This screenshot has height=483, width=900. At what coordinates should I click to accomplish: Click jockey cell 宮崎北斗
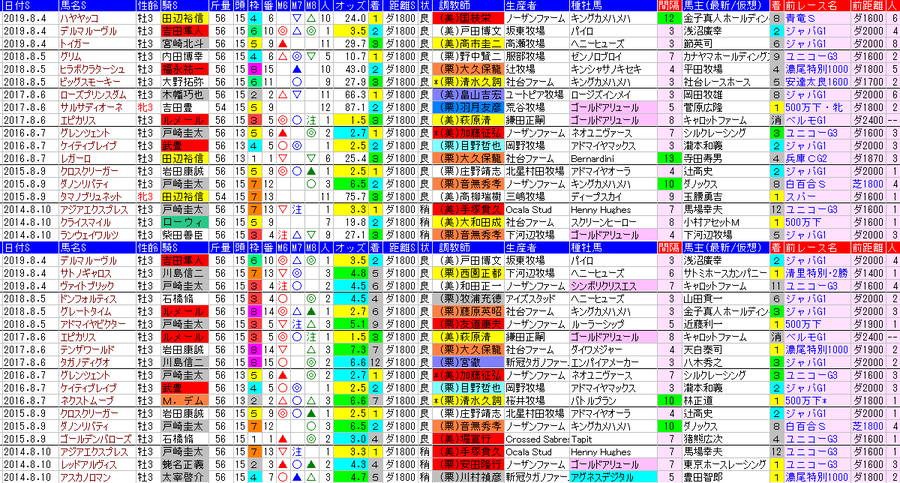click(184, 44)
